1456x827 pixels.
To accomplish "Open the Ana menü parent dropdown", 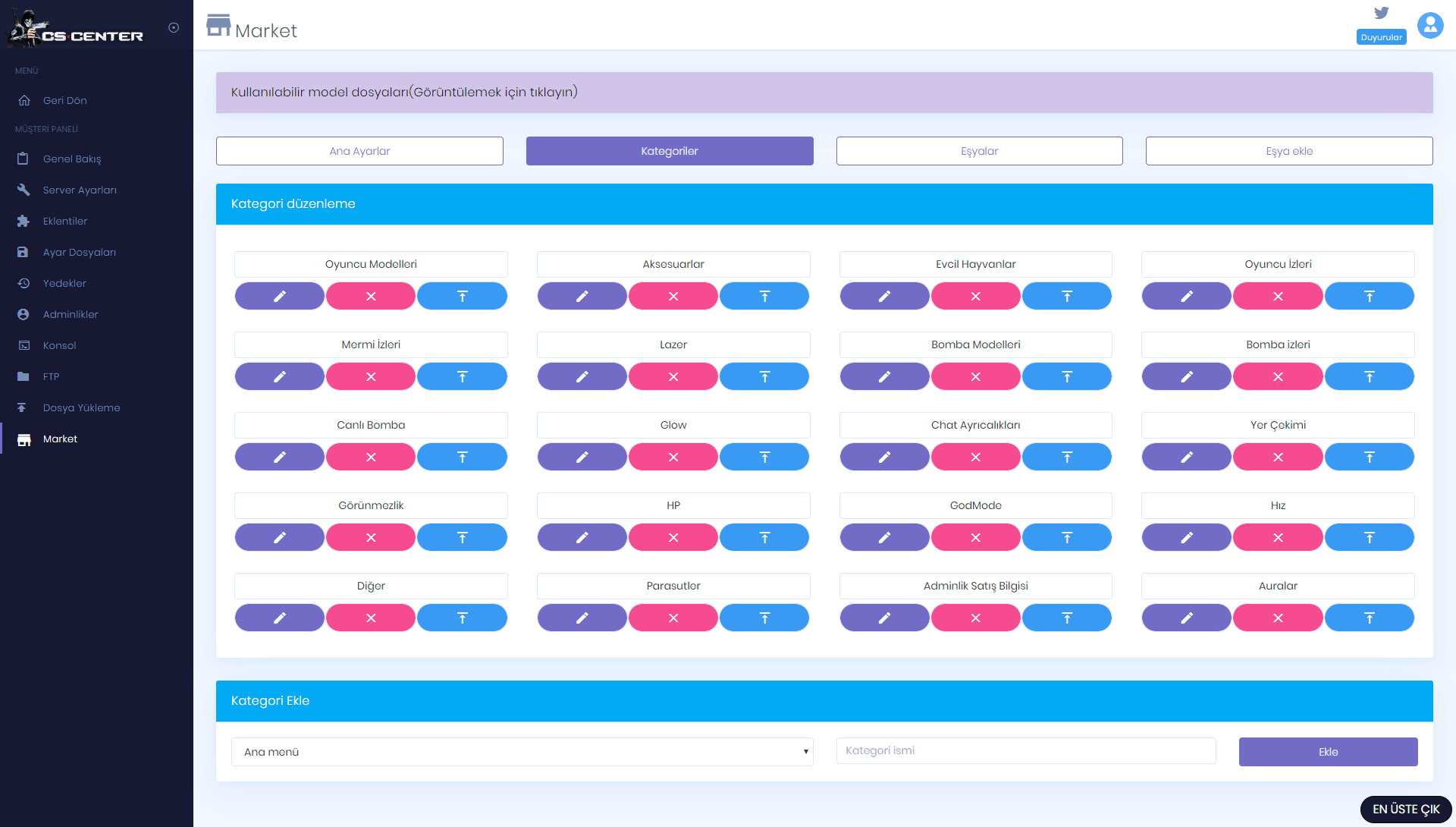I will [x=522, y=752].
